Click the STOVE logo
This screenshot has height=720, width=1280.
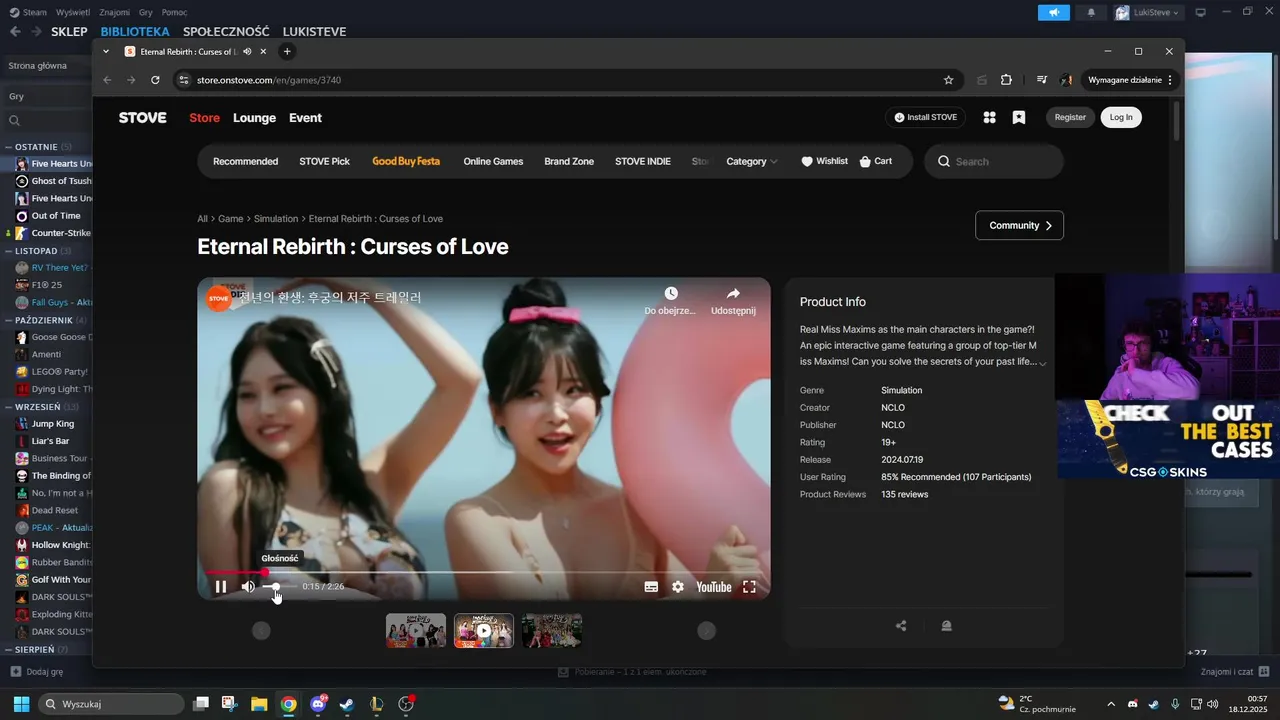coord(143,117)
